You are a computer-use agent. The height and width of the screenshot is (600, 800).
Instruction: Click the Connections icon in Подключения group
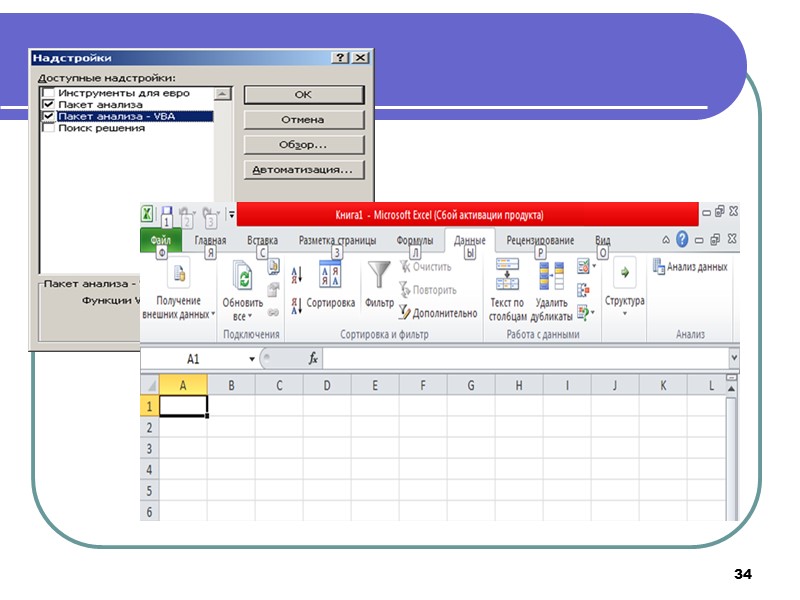(x=273, y=266)
